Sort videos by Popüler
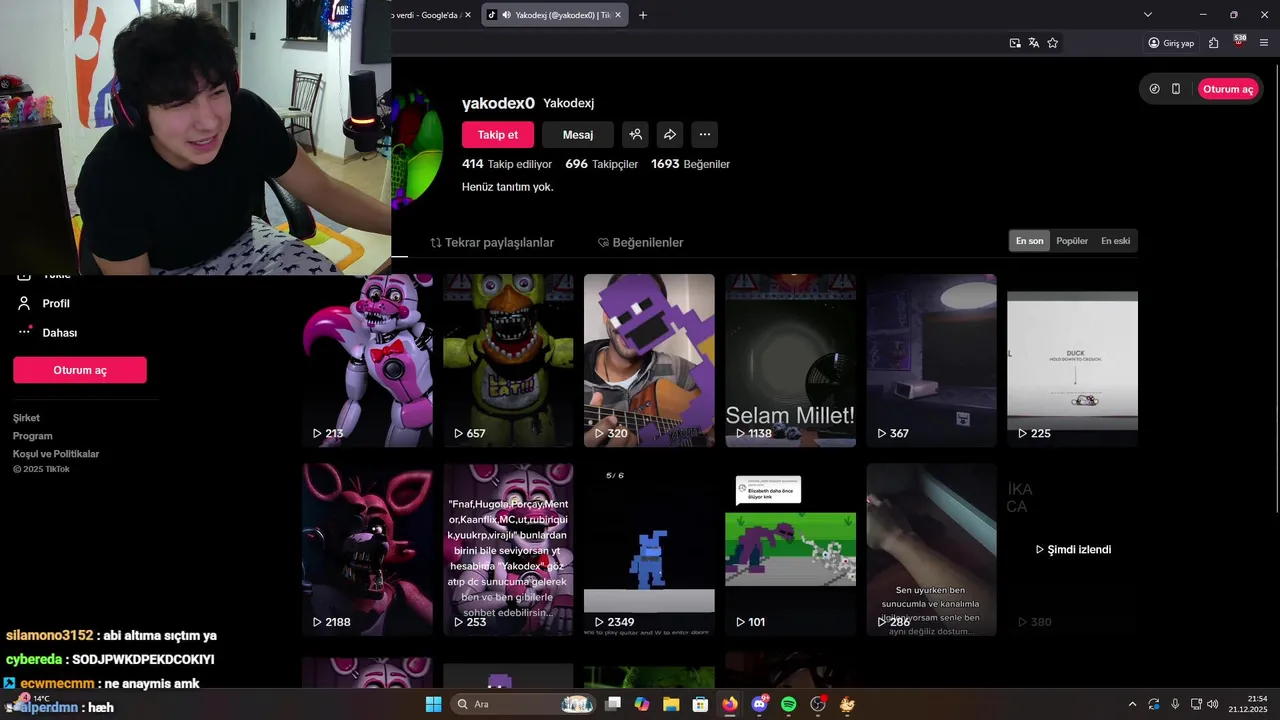 tap(1072, 241)
